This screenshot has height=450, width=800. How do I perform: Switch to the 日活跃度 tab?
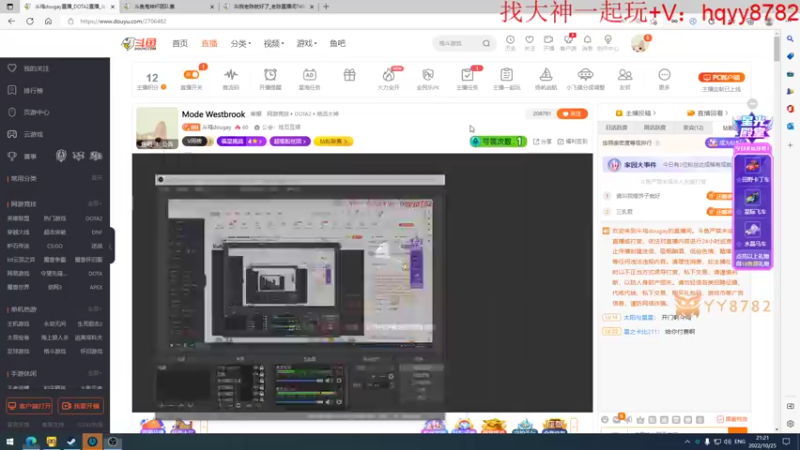(616, 128)
